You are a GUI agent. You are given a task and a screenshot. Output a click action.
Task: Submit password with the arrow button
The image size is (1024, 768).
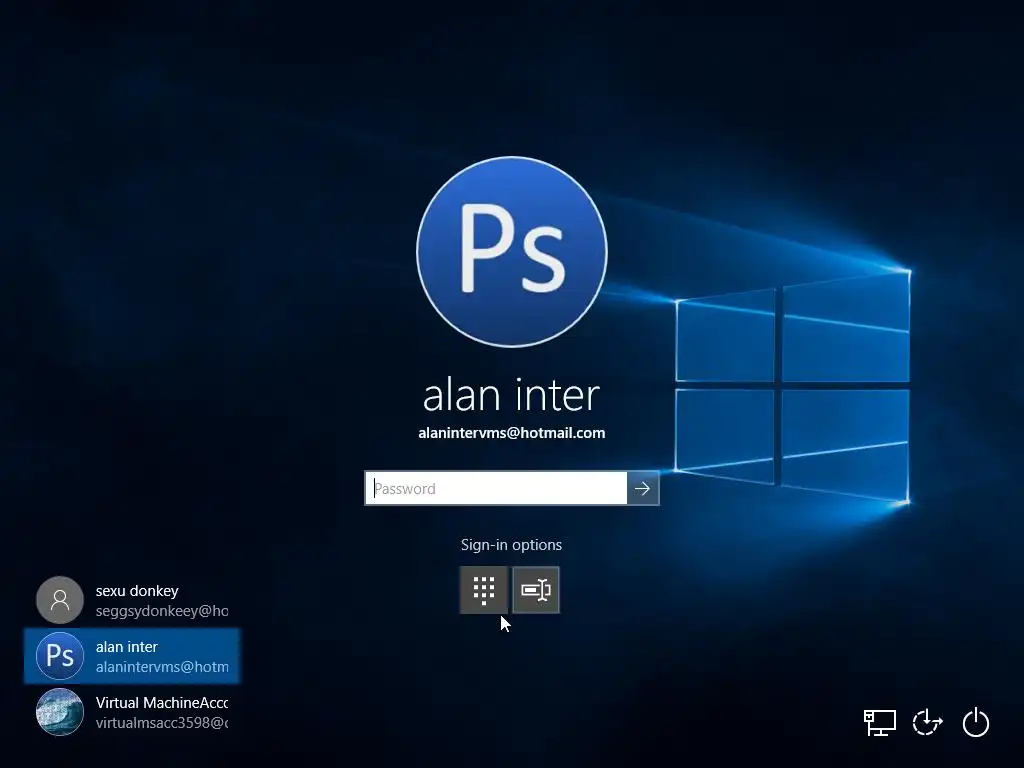pyautogui.click(x=643, y=488)
